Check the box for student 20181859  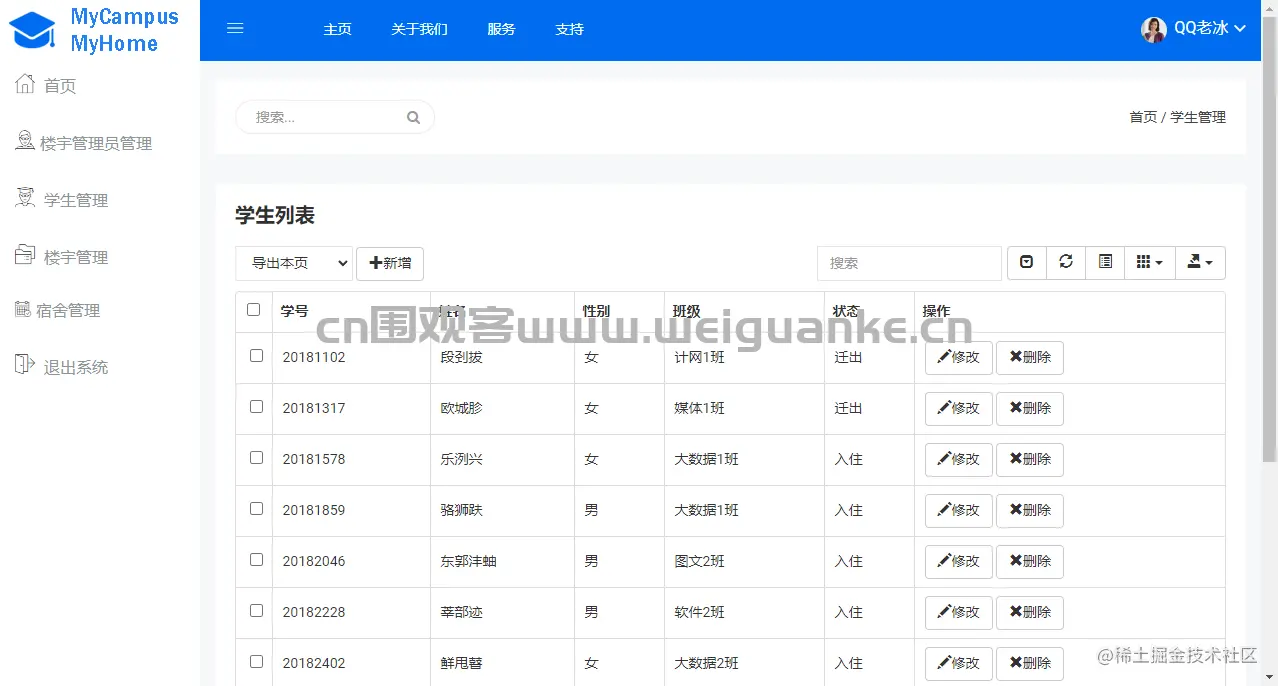pyautogui.click(x=256, y=509)
